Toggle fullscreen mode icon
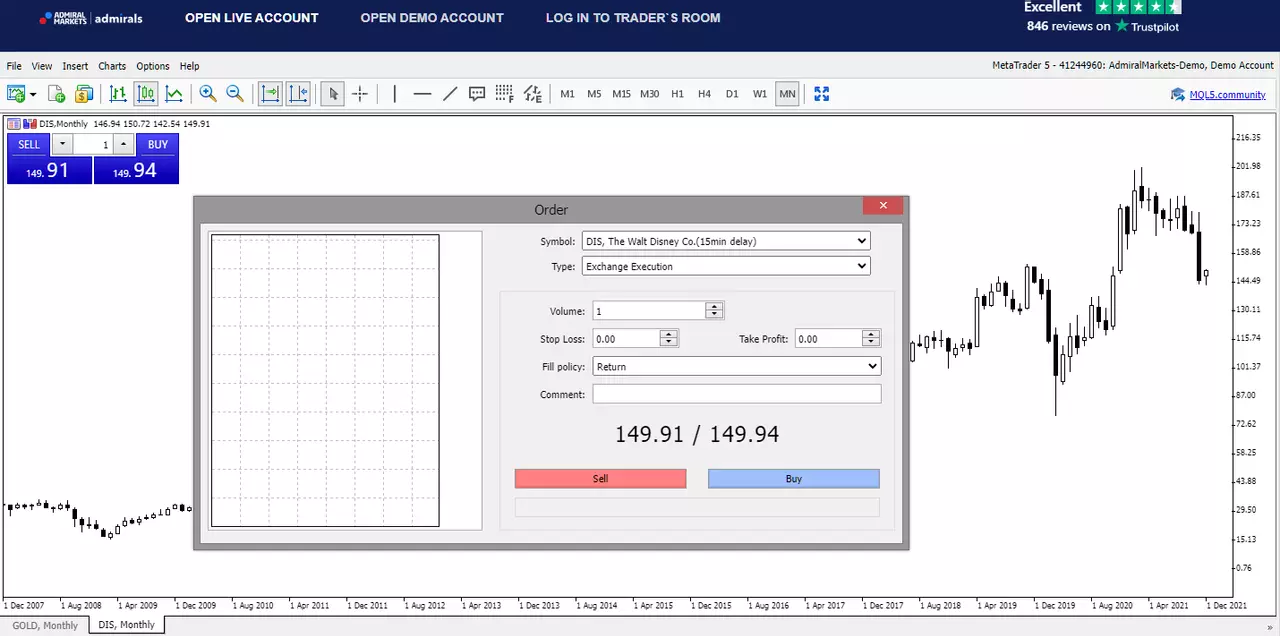Viewport: 1280px width, 636px height. 822,94
